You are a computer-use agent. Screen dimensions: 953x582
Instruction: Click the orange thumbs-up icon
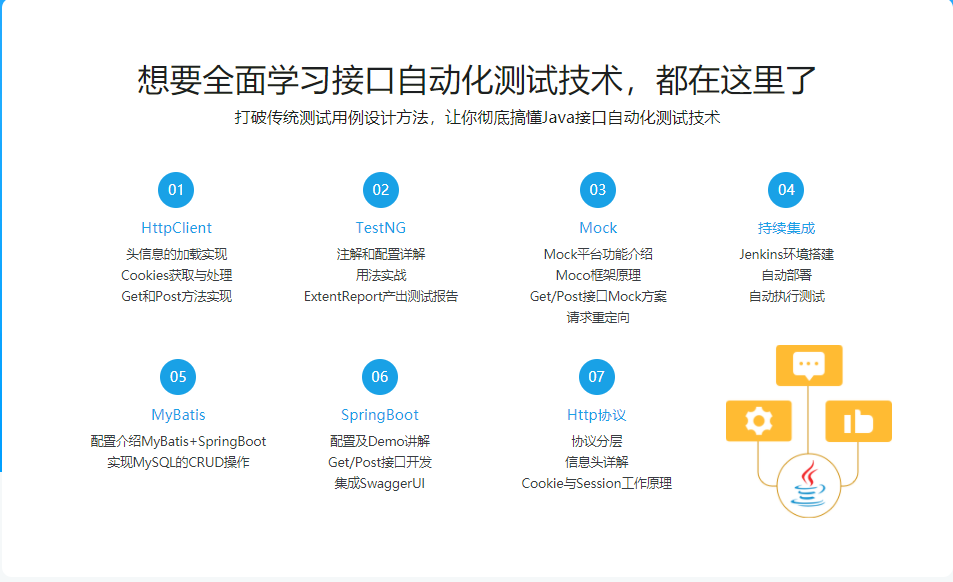pyautogui.click(x=858, y=421)
